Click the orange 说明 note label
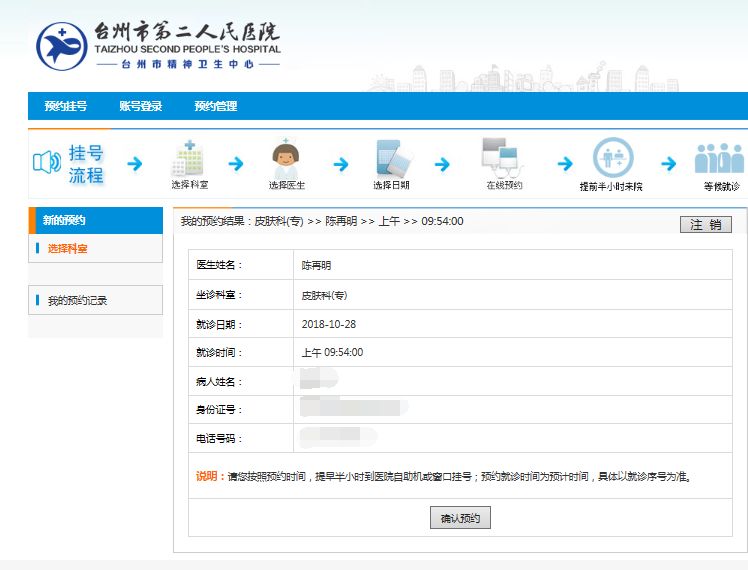Screen dimensions: 748x570 [x=209, y=476]
